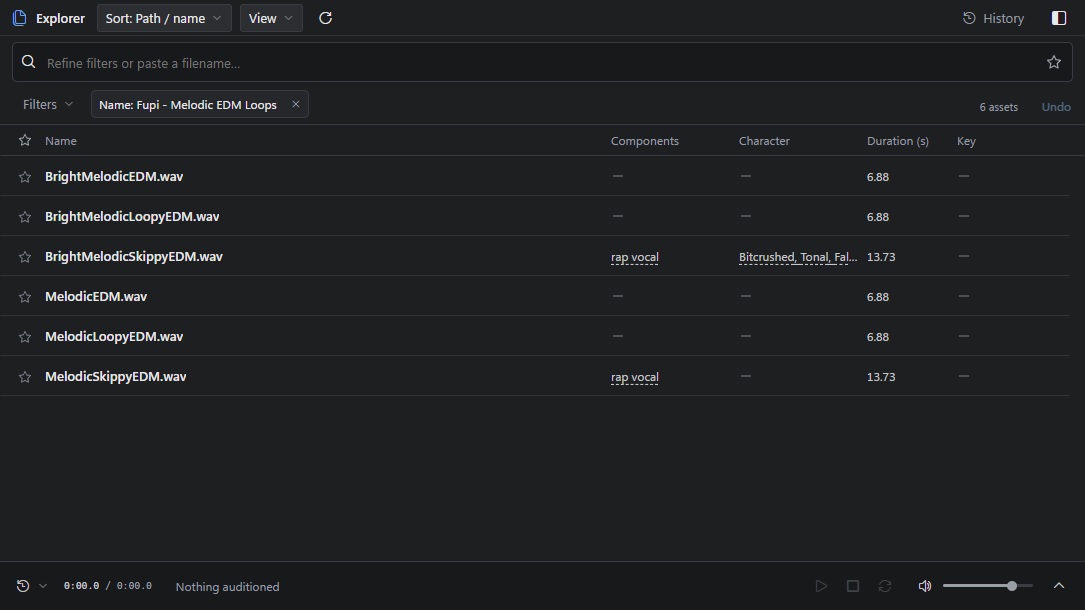The image size is (1085, 610).
Task: Open the View dropdown menu
Action: pyautogui.click(x=271, y=18)
